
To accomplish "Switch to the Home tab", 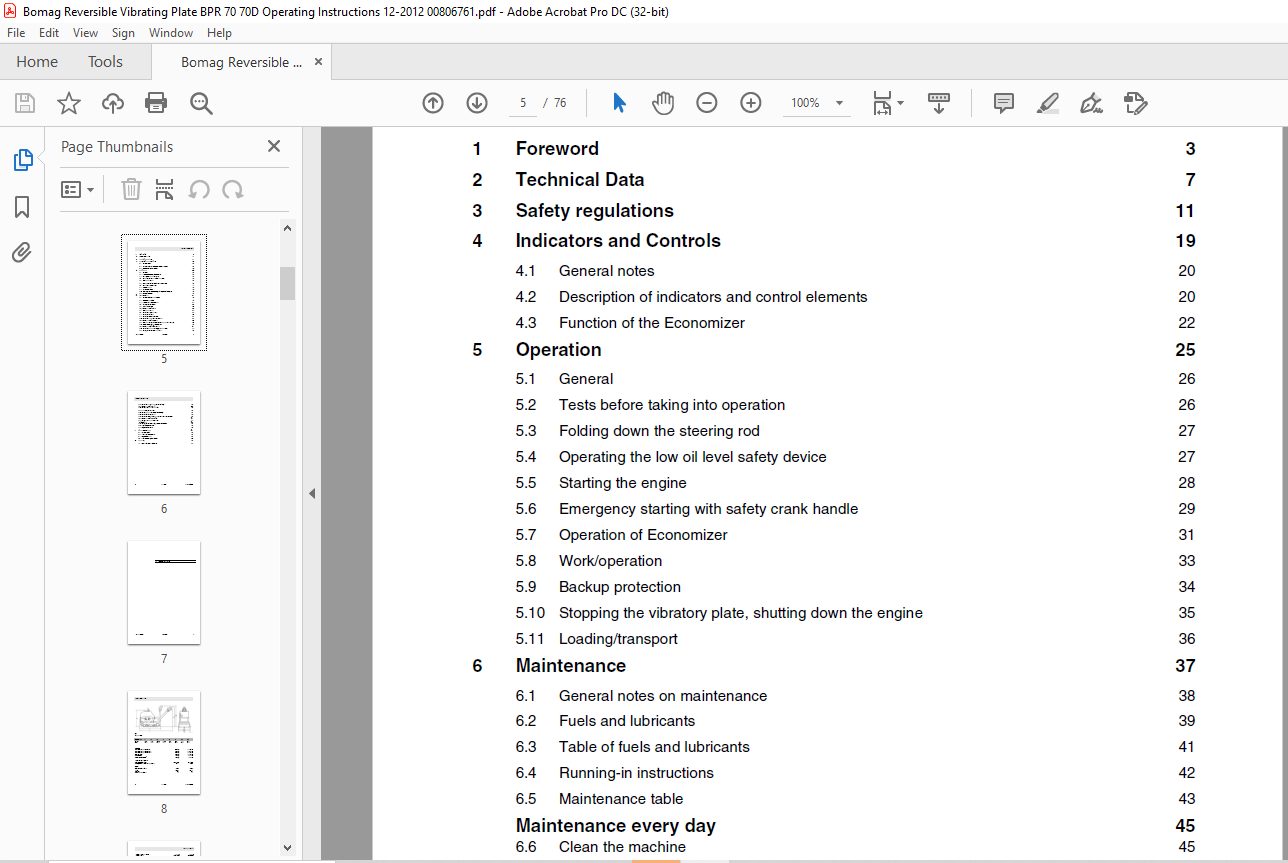I will 37,62.
